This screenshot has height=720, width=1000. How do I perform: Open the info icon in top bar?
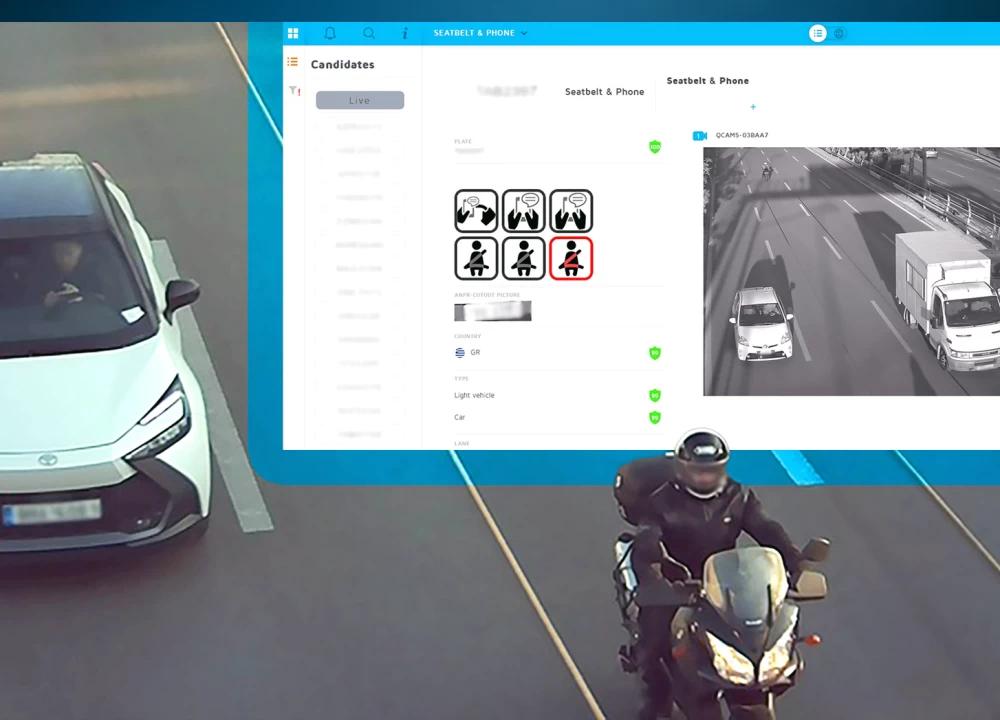[x=405, y=33]
